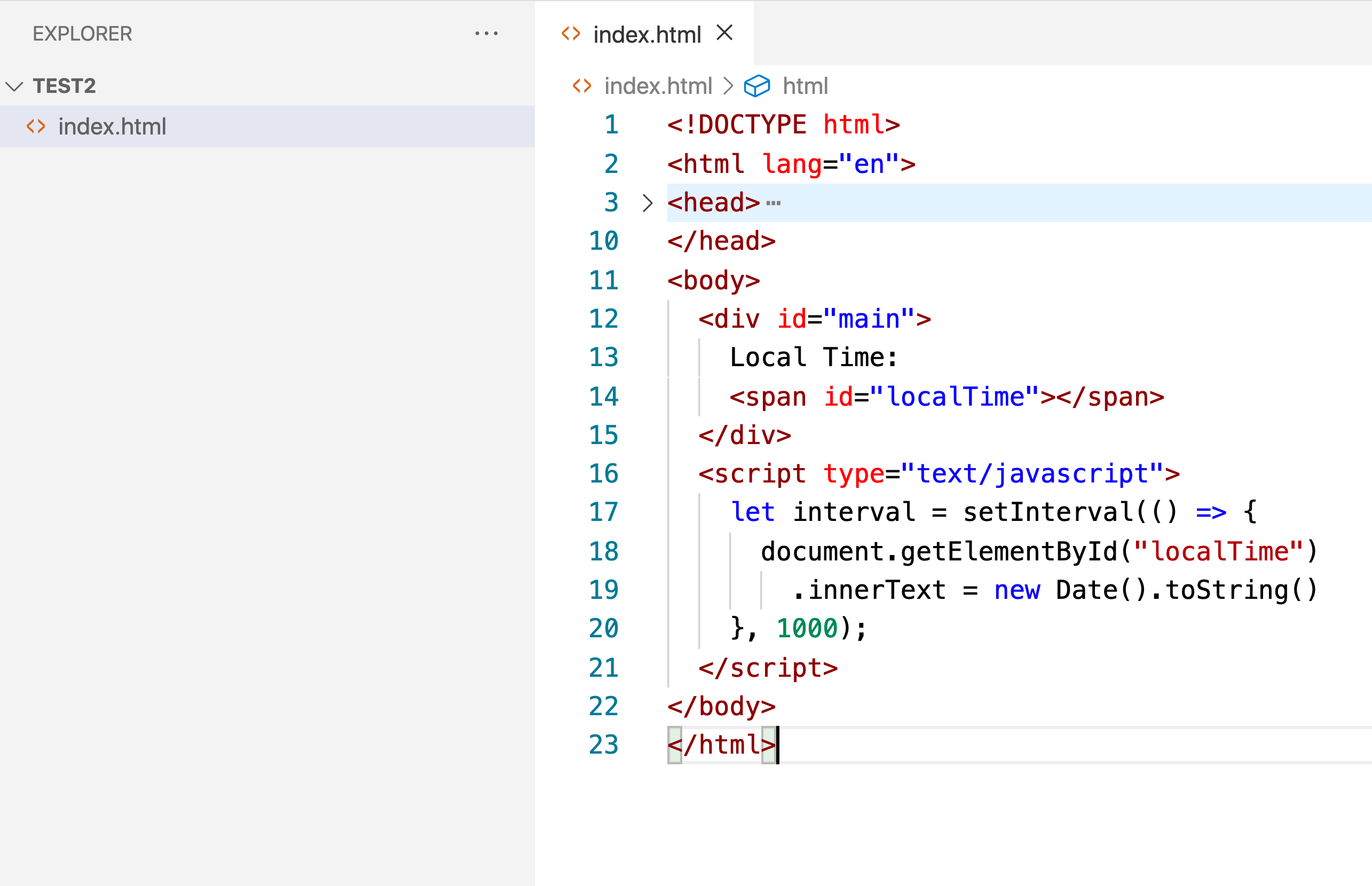Click the closing div tag on line 15

[745, 436]
